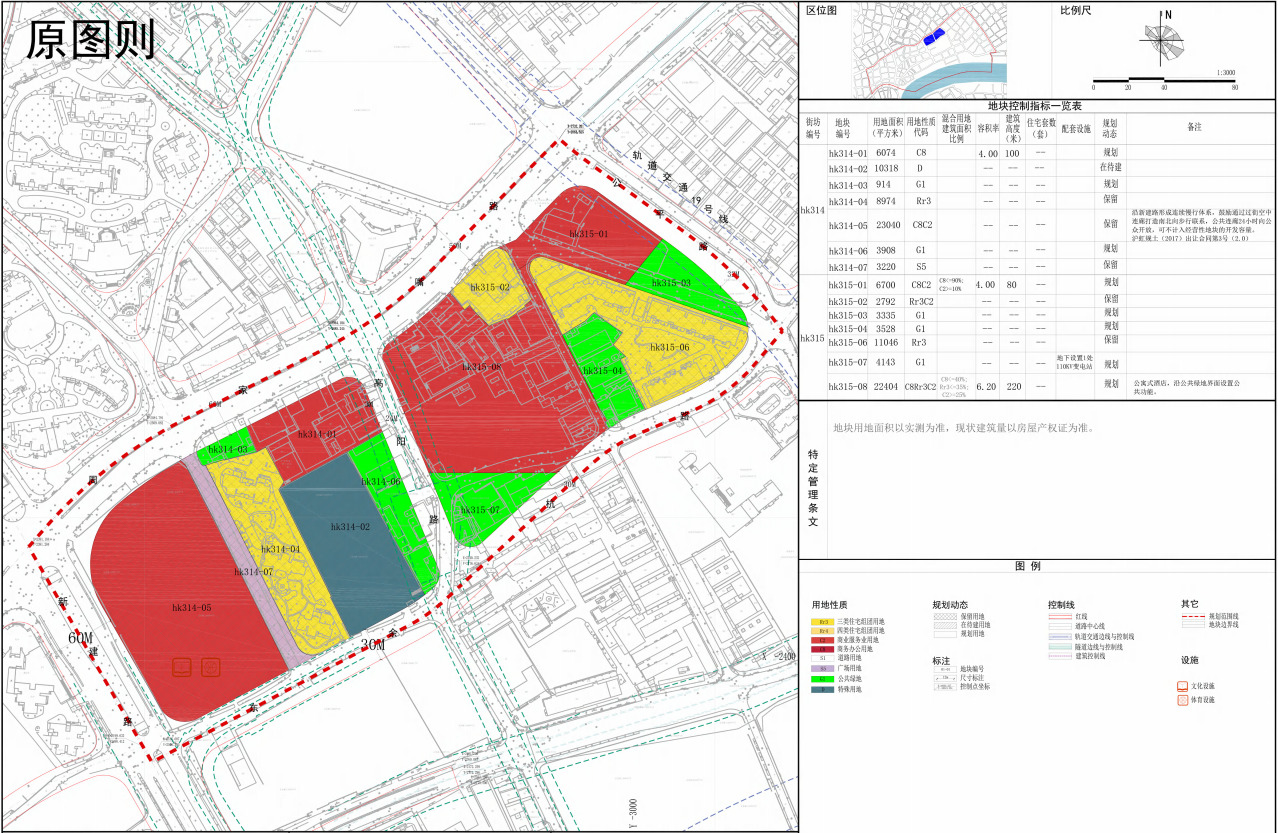
Task: Click the 规划动态 legend section heading
Action: click(x=950, y=605)
